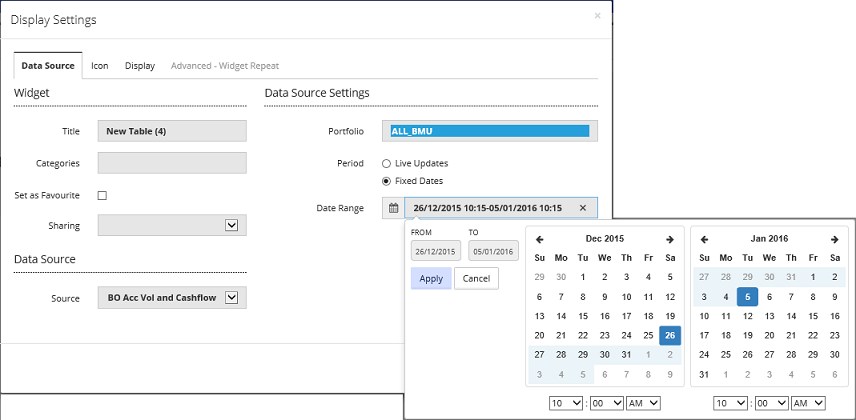Click the Jan 2016 month heading
This screenshot has width=856, height=420.
[x=769, y=239]
